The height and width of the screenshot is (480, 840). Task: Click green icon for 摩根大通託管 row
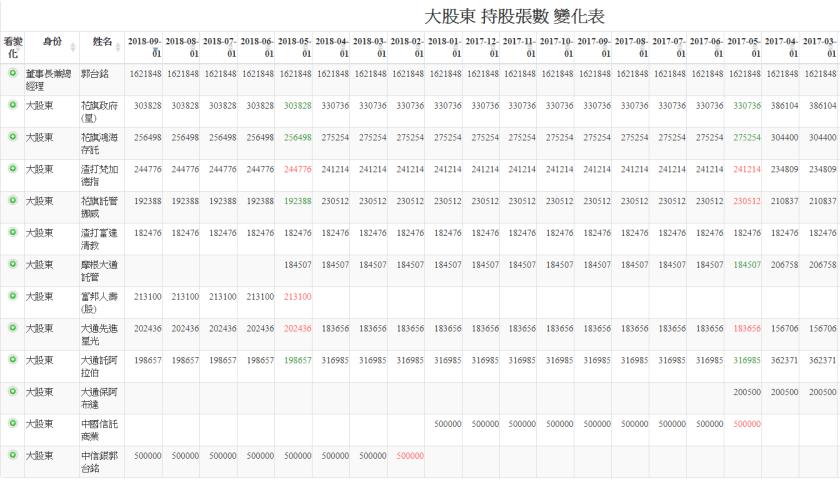pyautogui.click(x=12, y=264)
